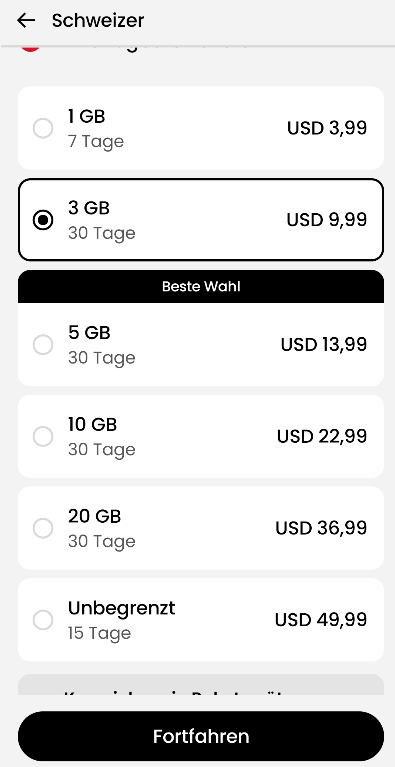Viewport: 395px width, 767px height.
Task: Click the partially visible red icon at top
Action: tap(30, 48)
